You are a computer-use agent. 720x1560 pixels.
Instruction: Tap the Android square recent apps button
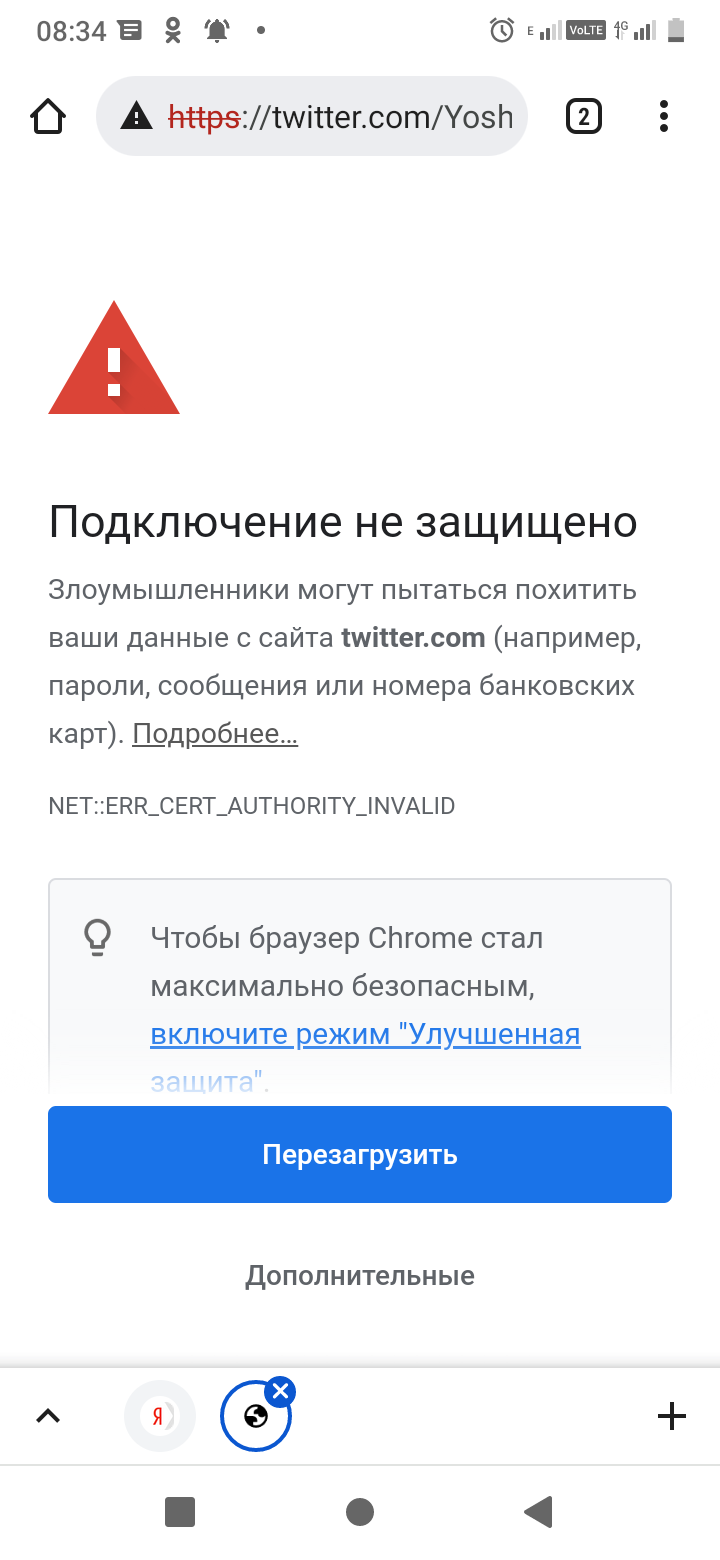click(180, 1512)
